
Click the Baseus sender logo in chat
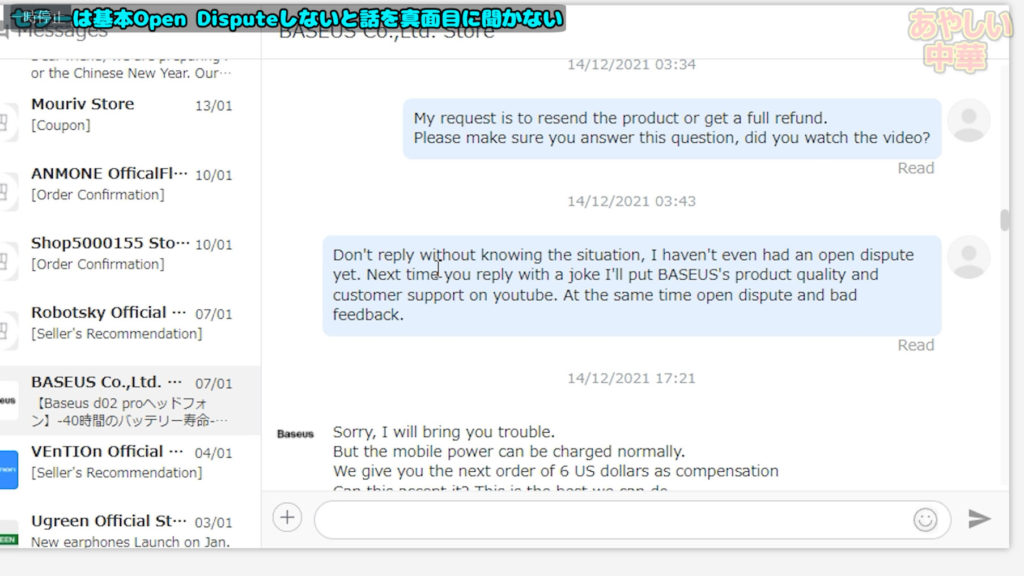(295, 434)
